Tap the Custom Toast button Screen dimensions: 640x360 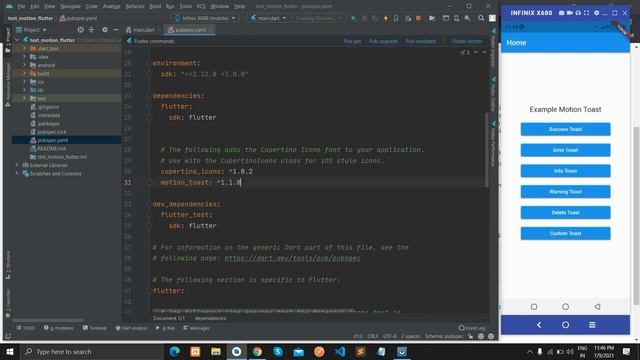[x=565, y=233]
